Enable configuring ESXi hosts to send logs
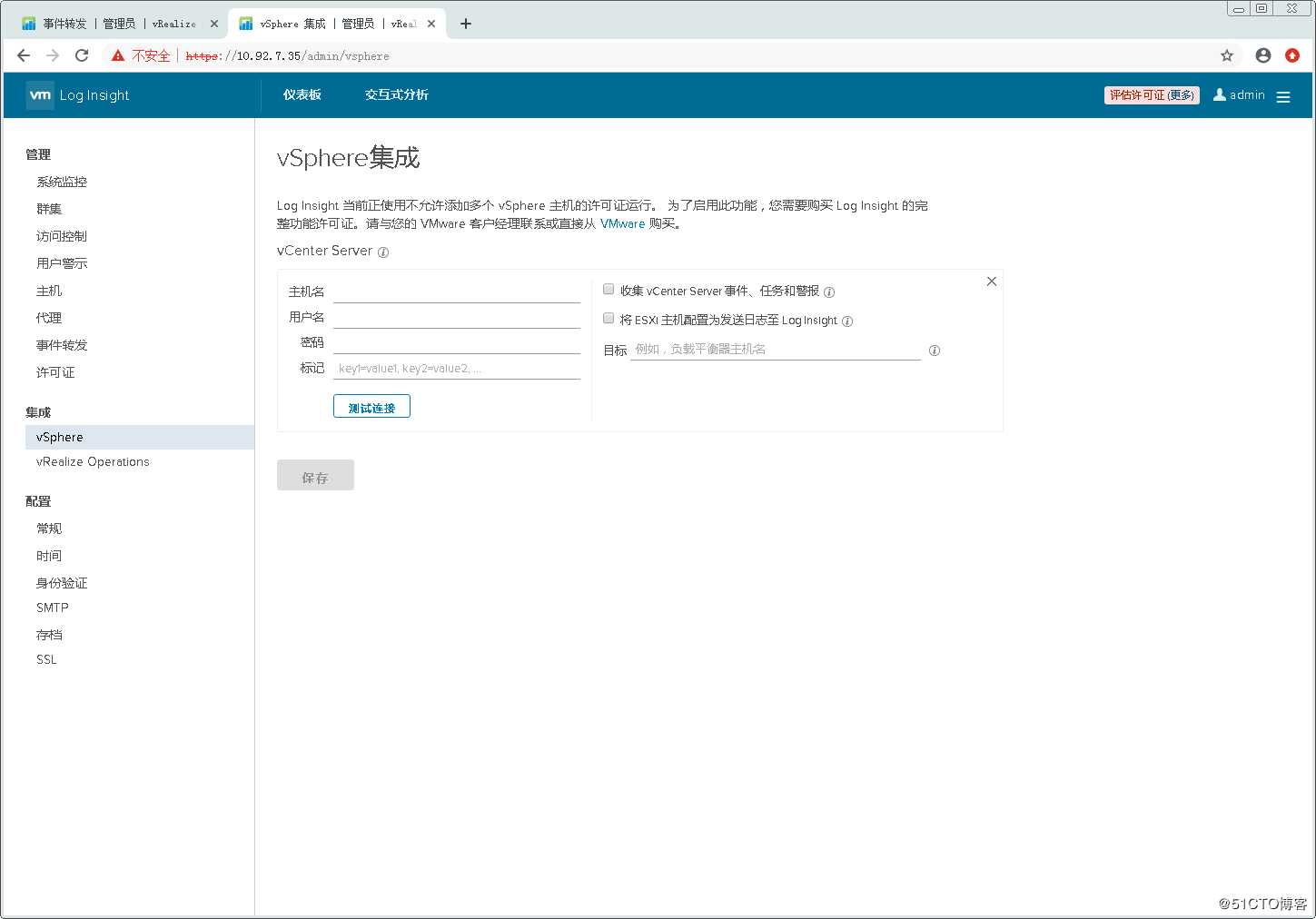This screenshot has width=1316, height=919. [x=609, y=318]
